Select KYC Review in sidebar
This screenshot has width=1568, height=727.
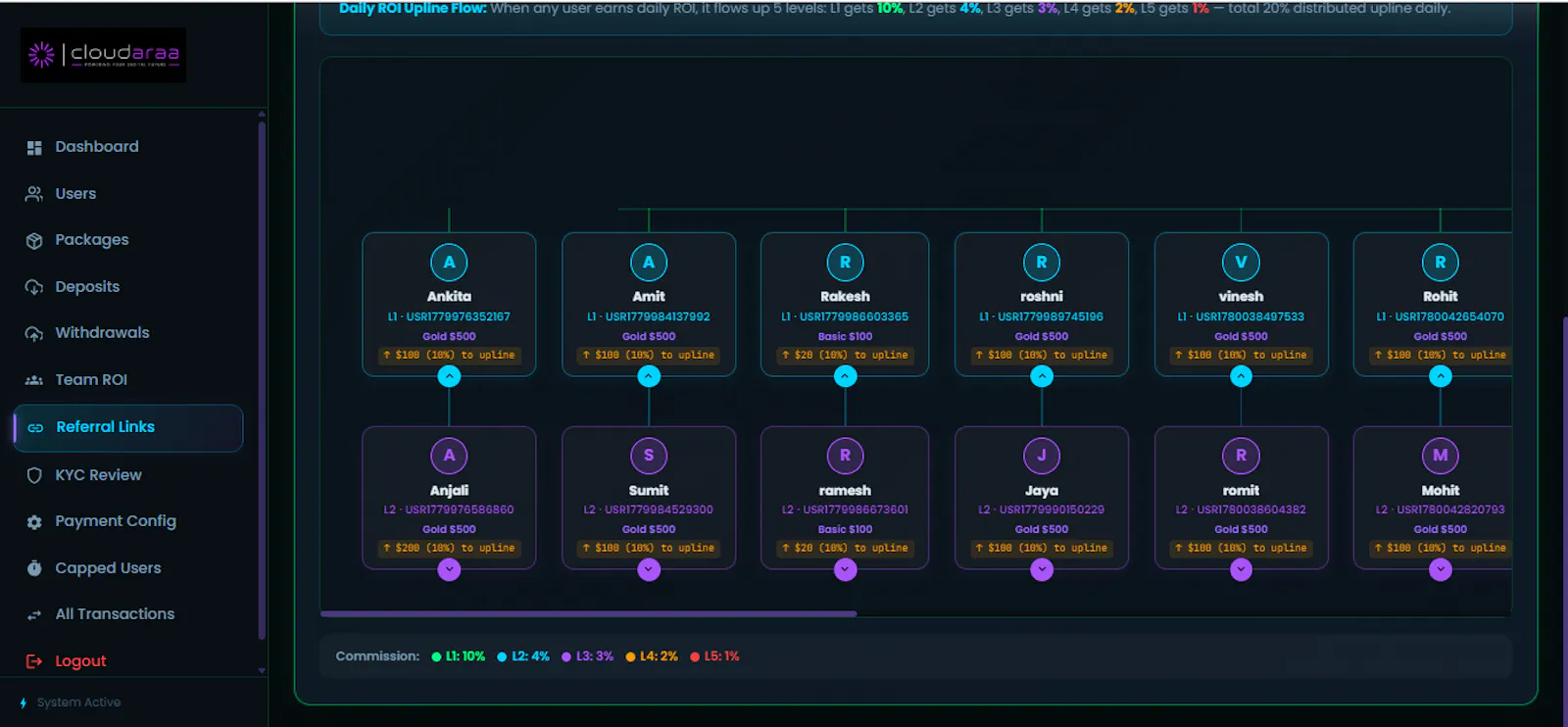[x=128, y=475]
